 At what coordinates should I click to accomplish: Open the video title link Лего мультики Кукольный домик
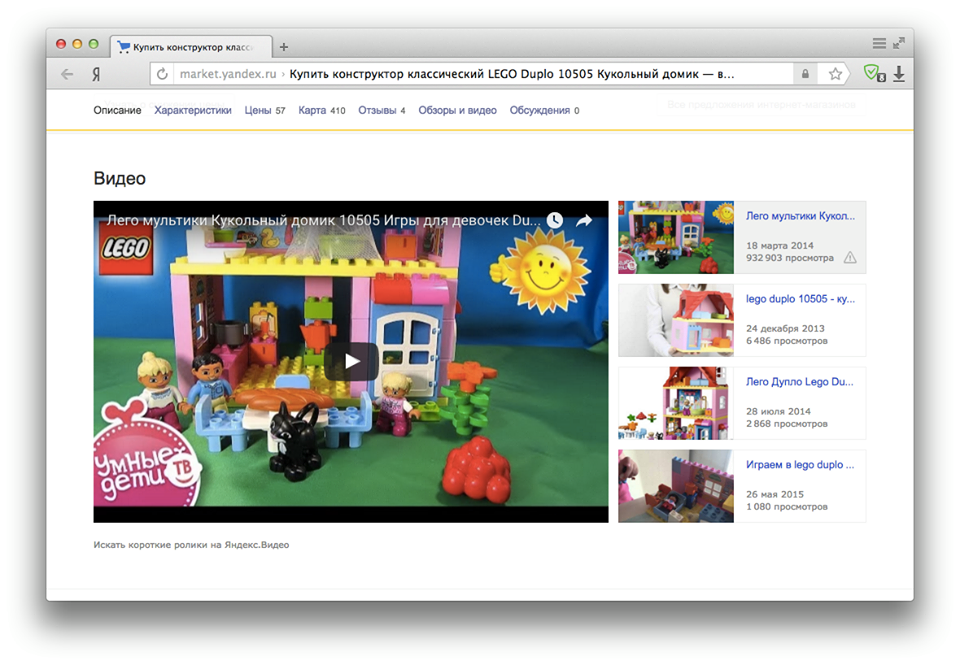point(323,220)
